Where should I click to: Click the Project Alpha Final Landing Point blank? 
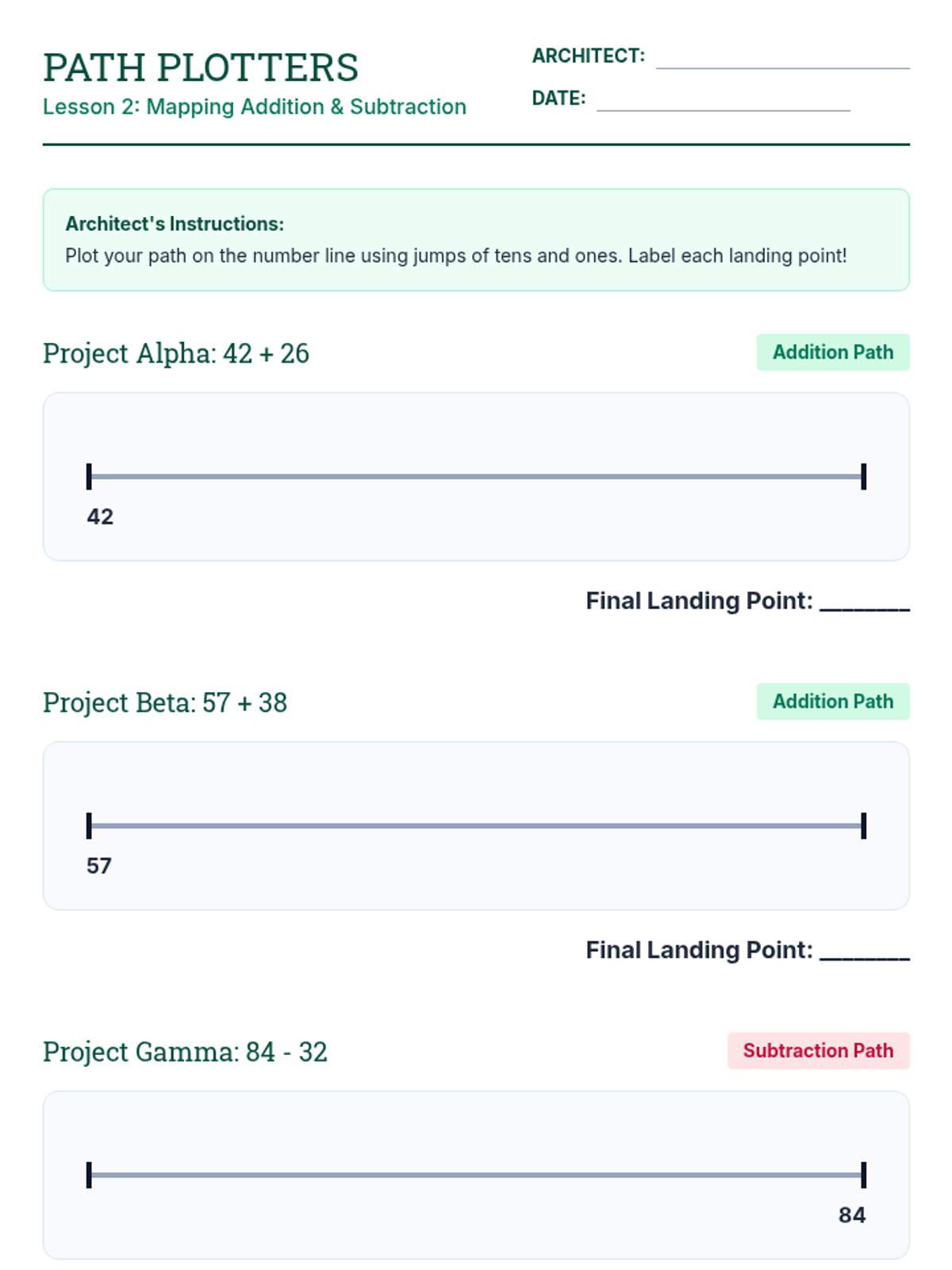click(864, 602)
